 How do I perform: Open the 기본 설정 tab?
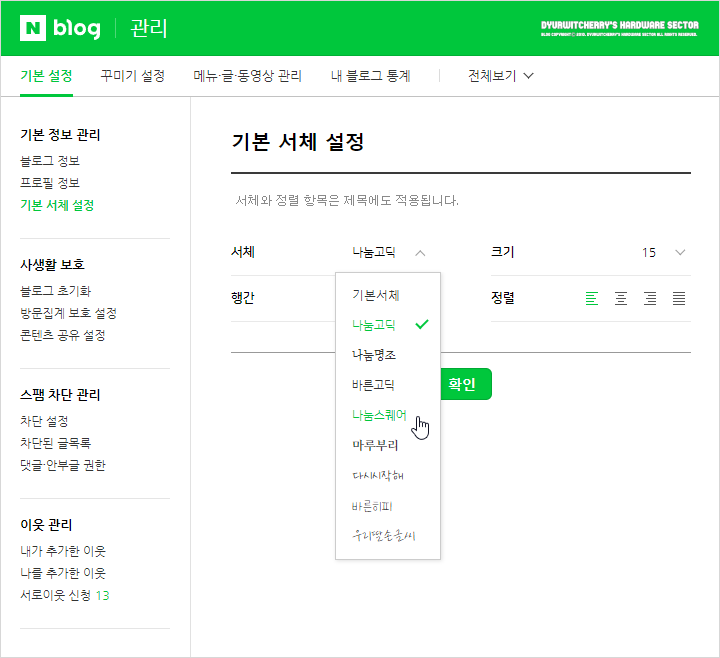46,76
